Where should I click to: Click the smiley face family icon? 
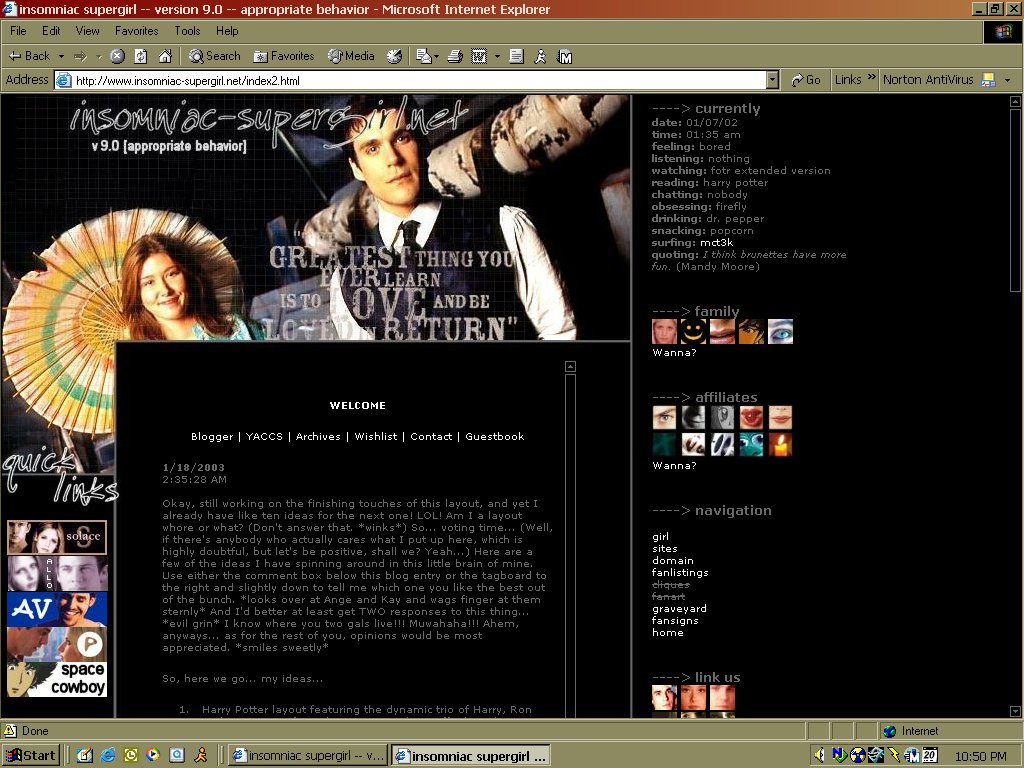(x=693, y=331)
